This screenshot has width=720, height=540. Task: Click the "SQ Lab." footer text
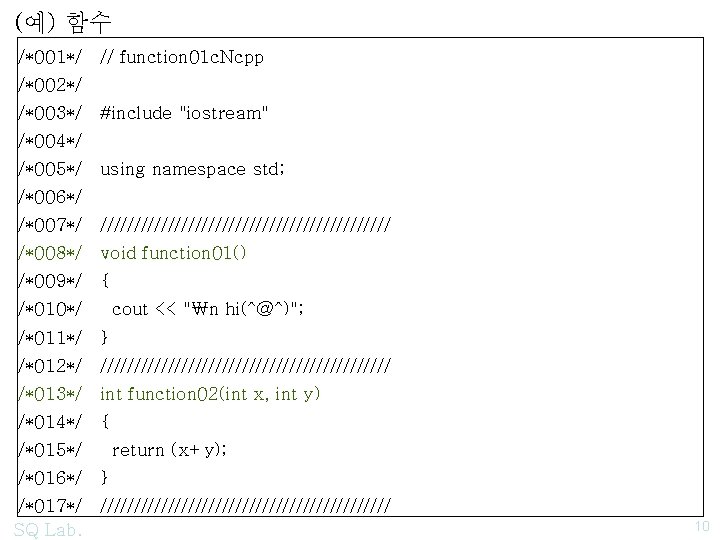(49, 529)
